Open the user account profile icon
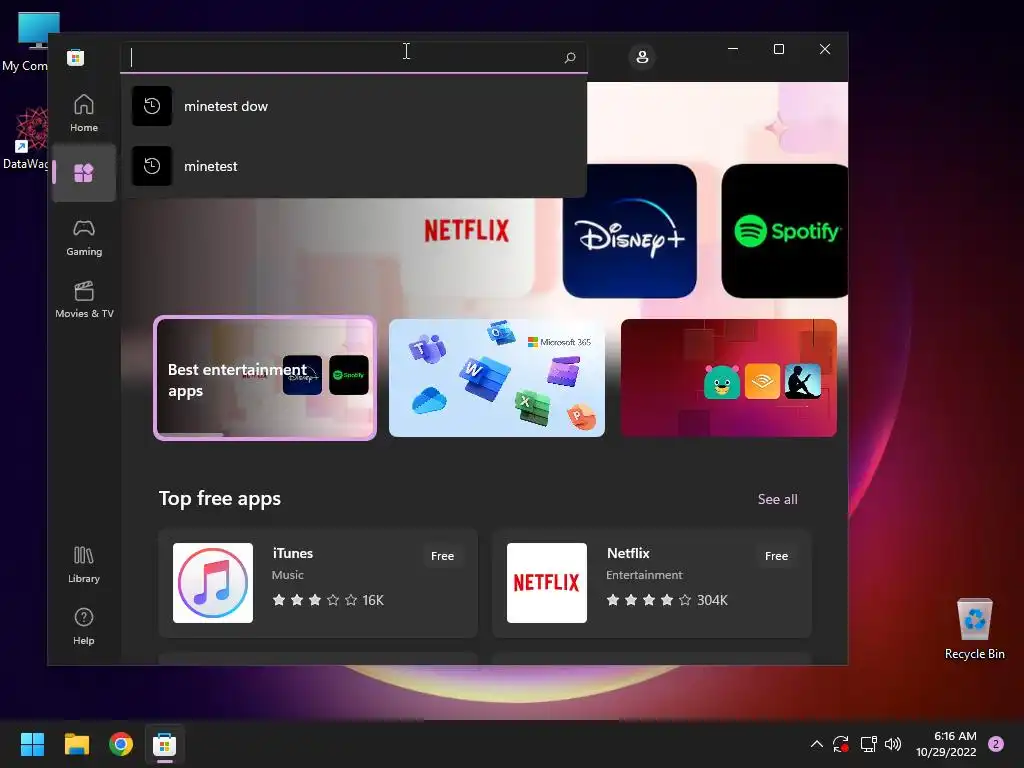The image size is (1024, 768). 642,57
